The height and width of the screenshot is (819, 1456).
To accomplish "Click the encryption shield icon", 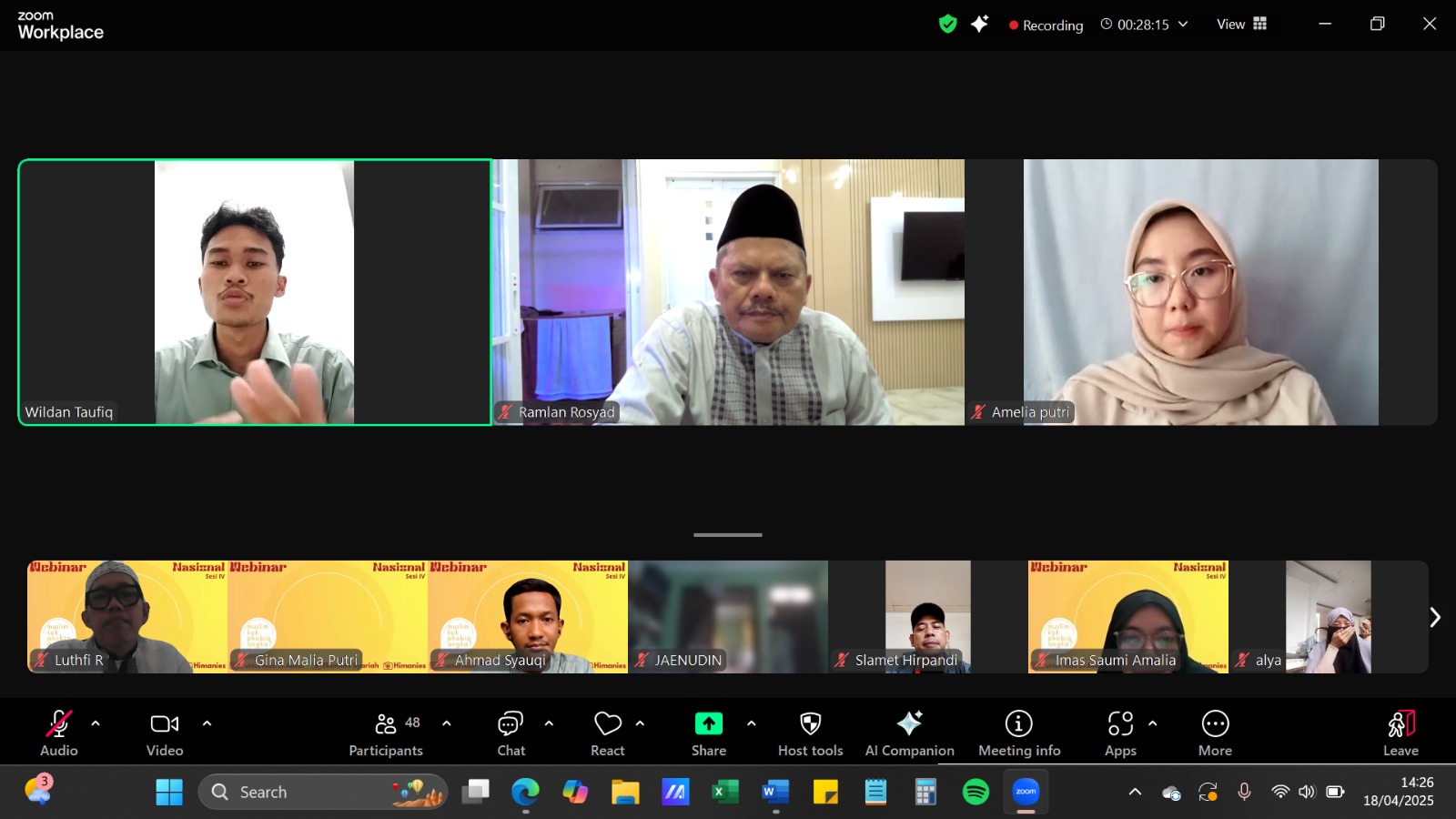I will 947,25.
